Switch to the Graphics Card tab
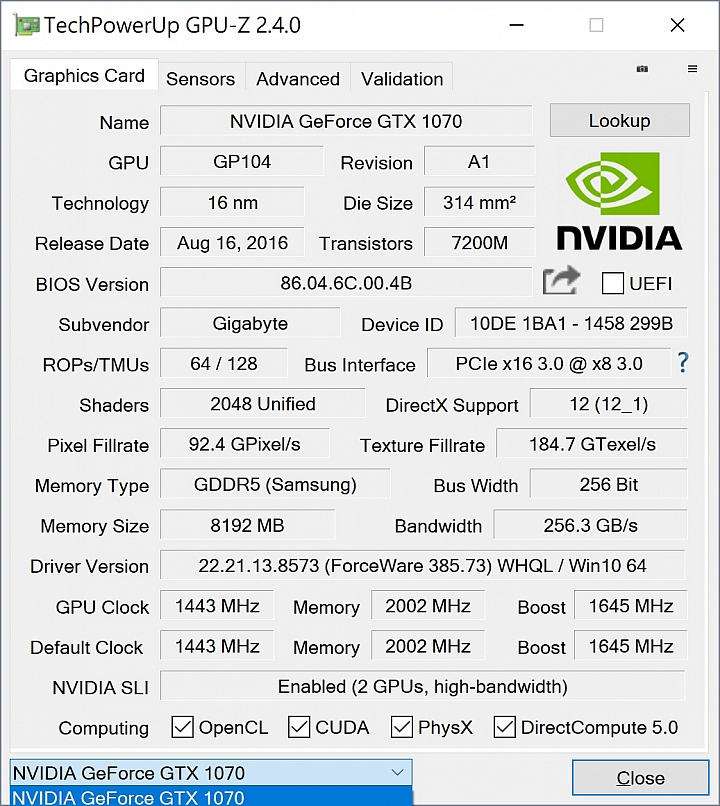Viewport: 720px width, 806px height. pos(84,76)
